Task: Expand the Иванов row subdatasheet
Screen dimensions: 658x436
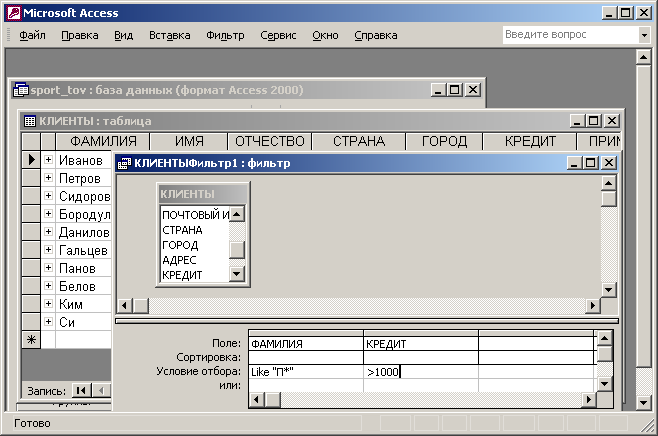Action: click(x=48, y=159)
